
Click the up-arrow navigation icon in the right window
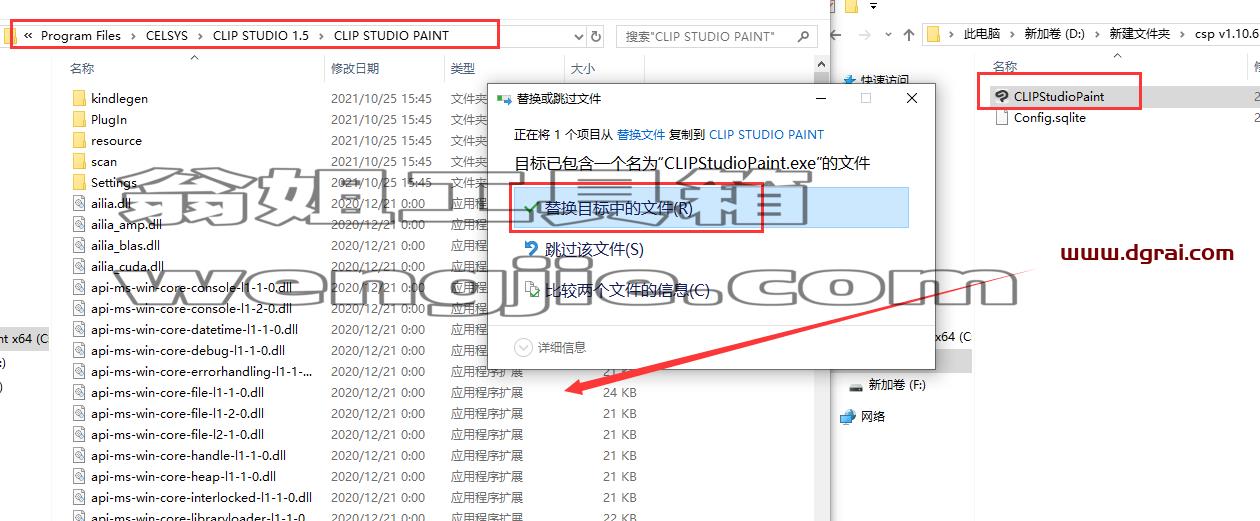[x=909, y=34]
